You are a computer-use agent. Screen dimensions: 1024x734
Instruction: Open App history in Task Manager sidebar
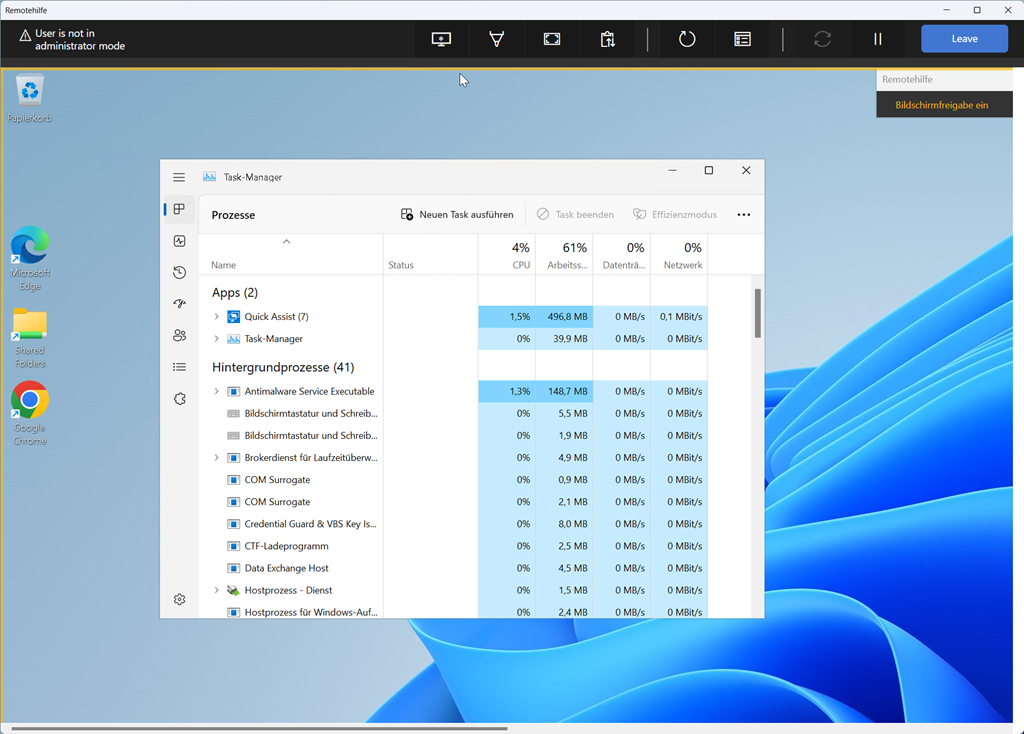pyautogui.click(x=179, y=272)
